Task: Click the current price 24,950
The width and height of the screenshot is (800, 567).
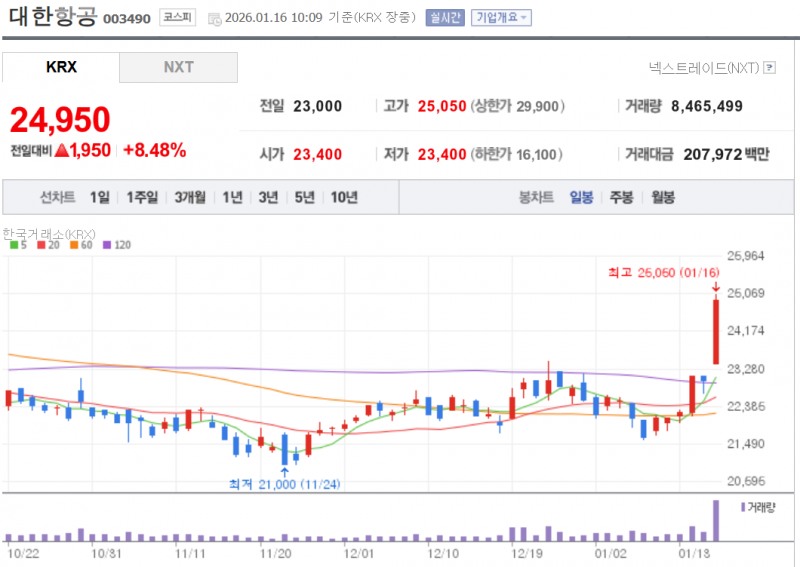Action: [x=60, y=120]
